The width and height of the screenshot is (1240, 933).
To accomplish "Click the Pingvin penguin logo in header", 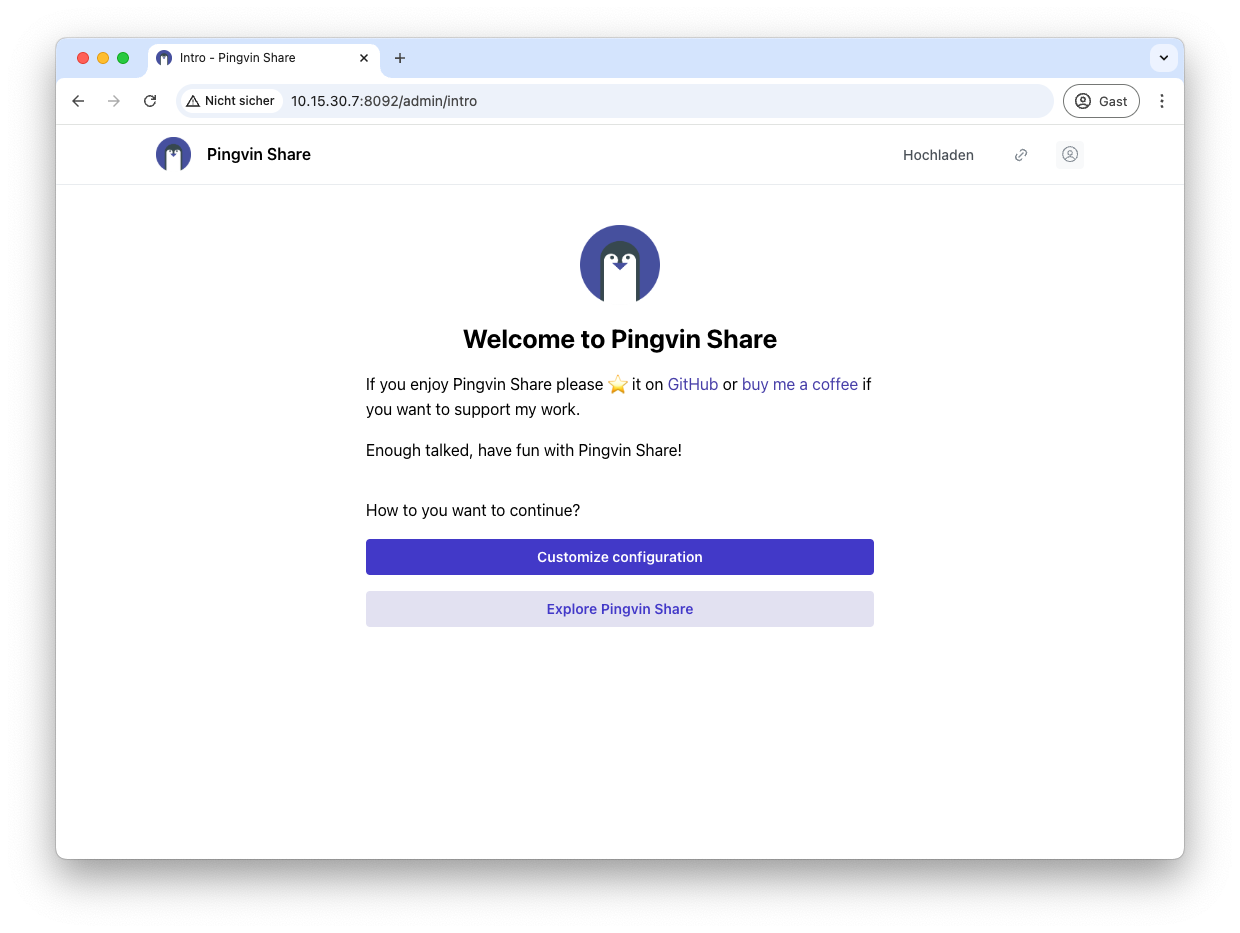I will (x=173, y=154).
